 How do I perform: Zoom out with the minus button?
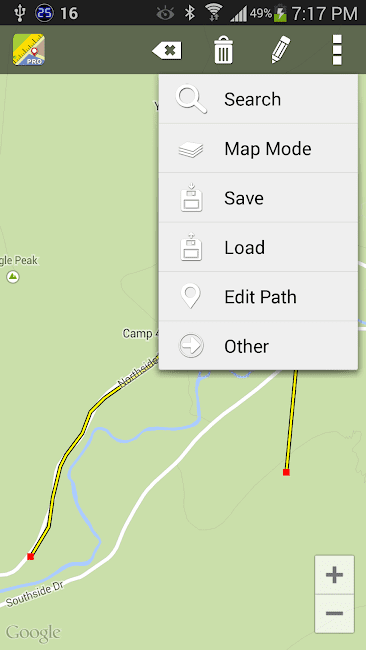pos(334,614)
